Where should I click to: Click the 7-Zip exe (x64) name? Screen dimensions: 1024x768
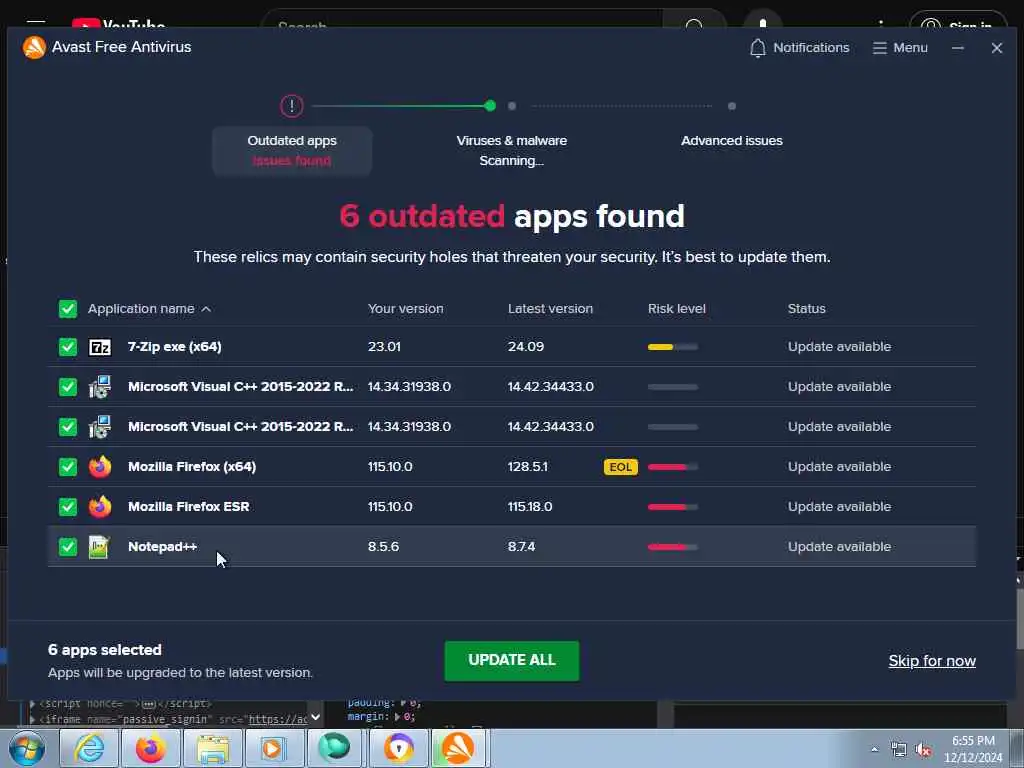tap(174, 347)
